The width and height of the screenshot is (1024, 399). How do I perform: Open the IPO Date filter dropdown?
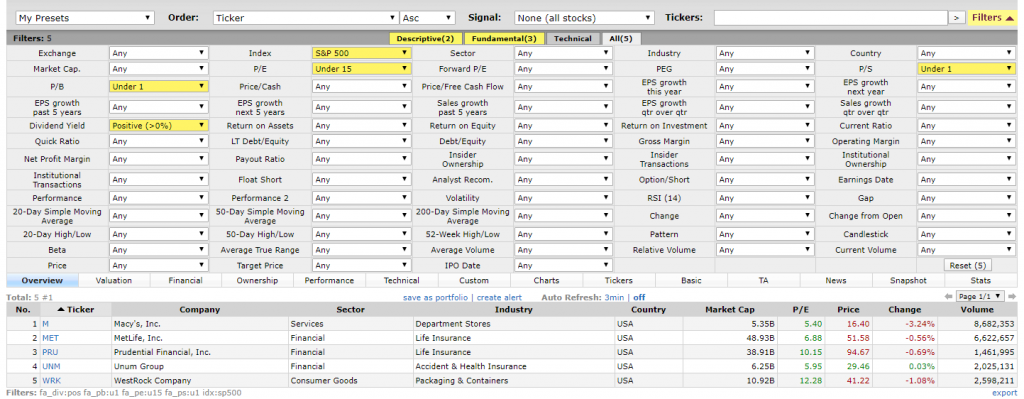(564, 265)
